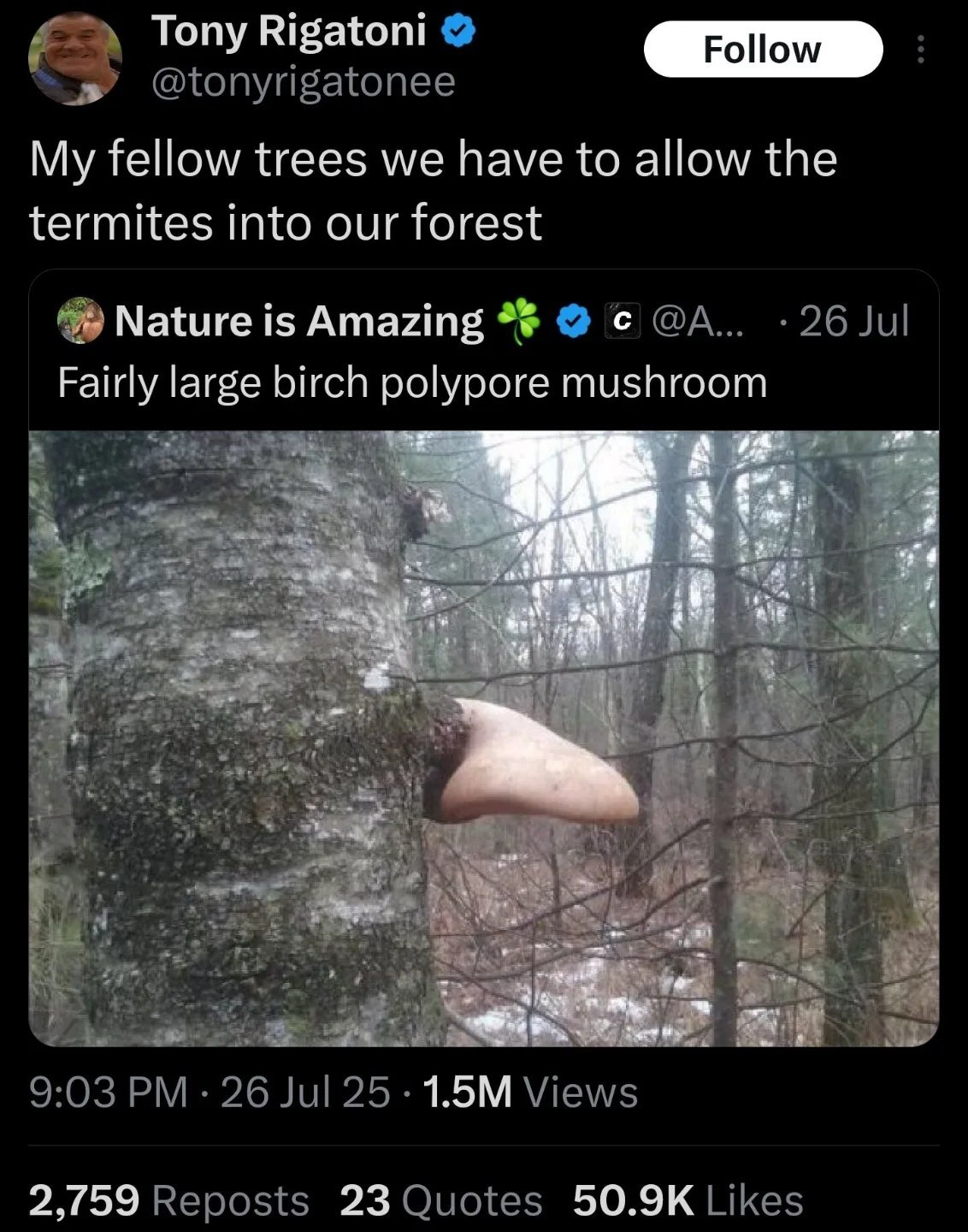Screen dimensions: 968x1232
Task: Open the three-dot more options menu
Action: [x=920, y=50]
